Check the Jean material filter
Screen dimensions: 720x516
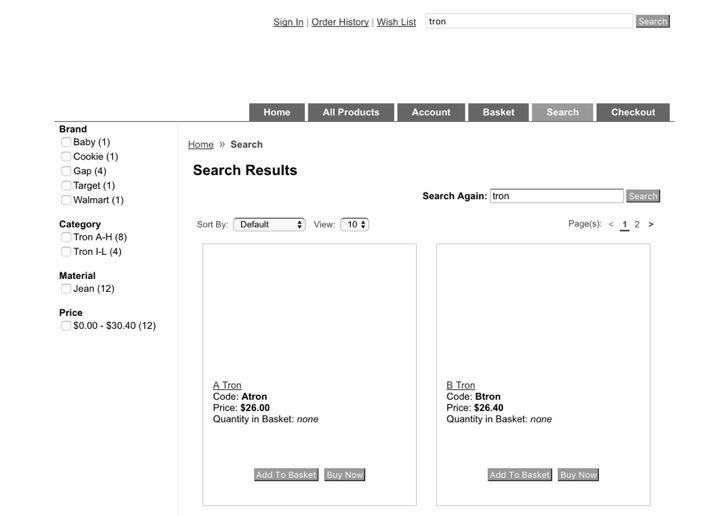66,288
